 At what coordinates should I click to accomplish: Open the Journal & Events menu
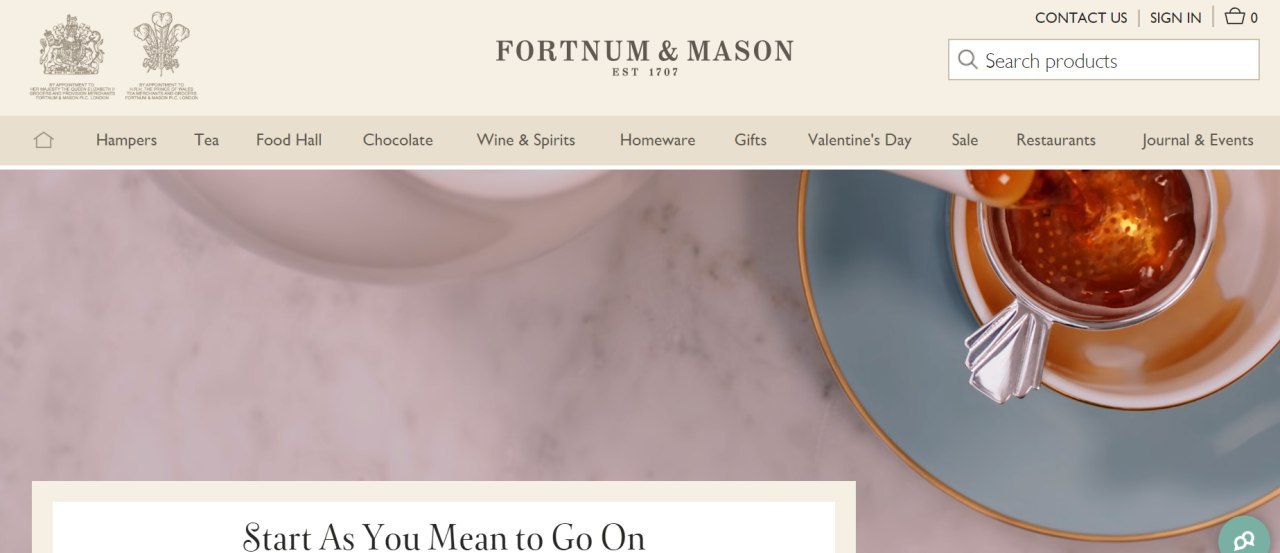1198,140
